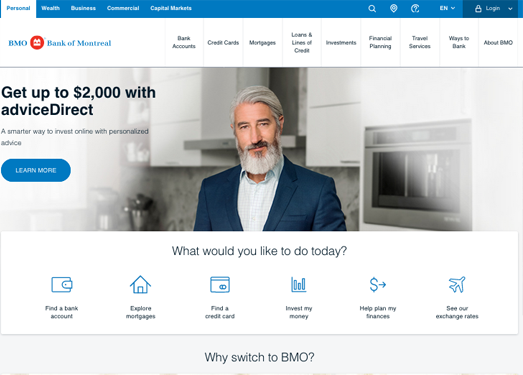This screenshot has width=523, height=375.
Task: Select the house icon for mortgages
Action: click(x=140, y=284)
